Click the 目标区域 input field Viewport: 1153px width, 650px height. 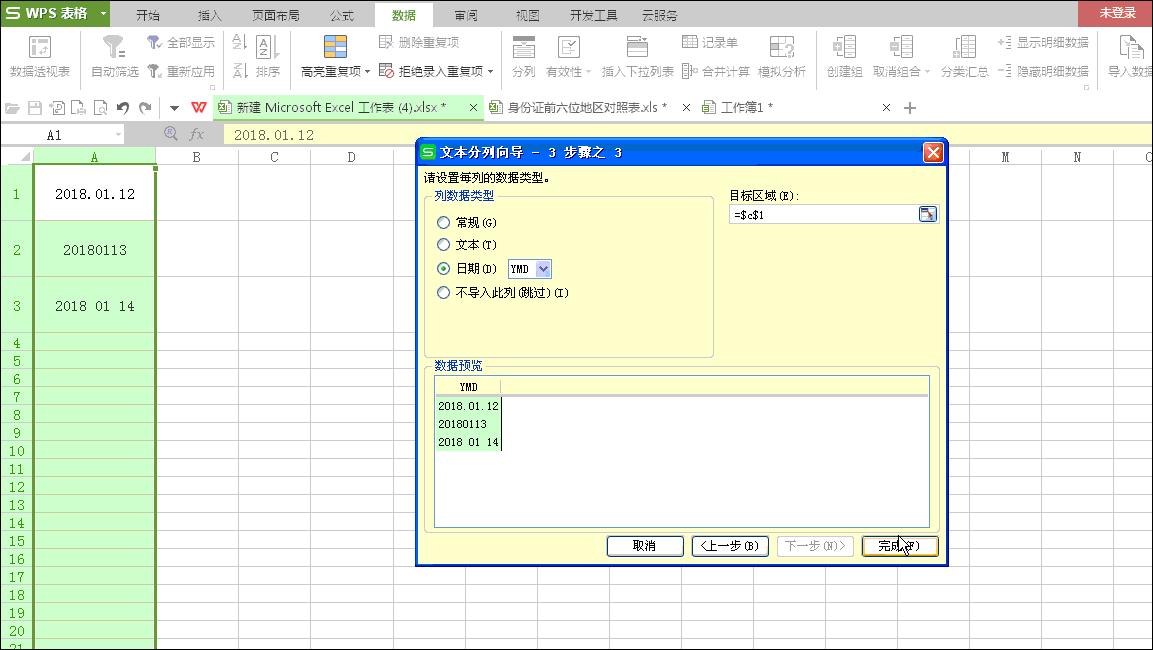pos(820,213)
